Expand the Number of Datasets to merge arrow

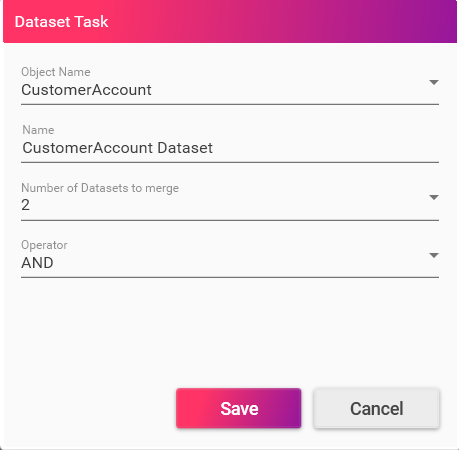(433, 197)
